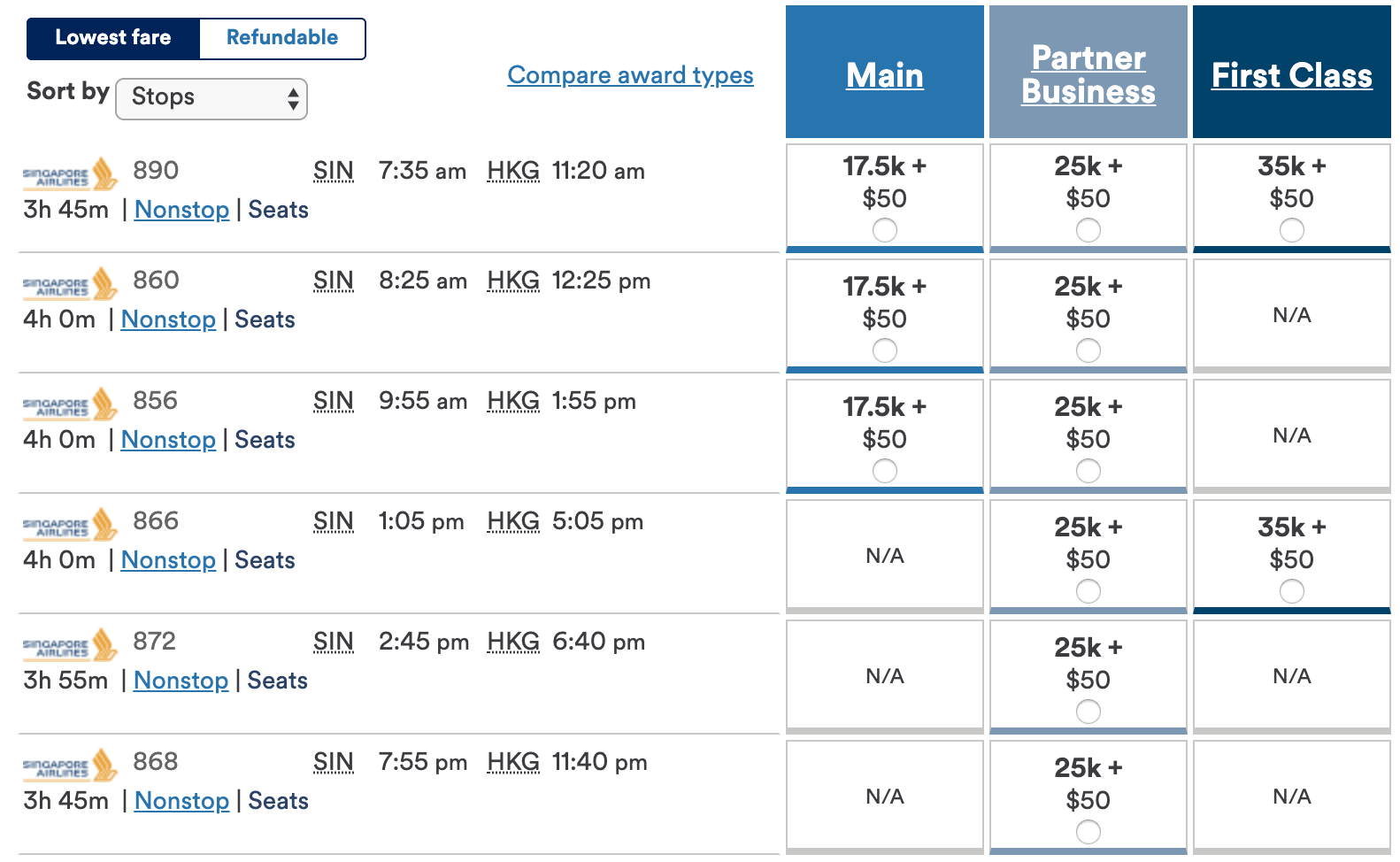Select Main fare for flight 890
1400x862 pixels.
(x=884, y=231)
